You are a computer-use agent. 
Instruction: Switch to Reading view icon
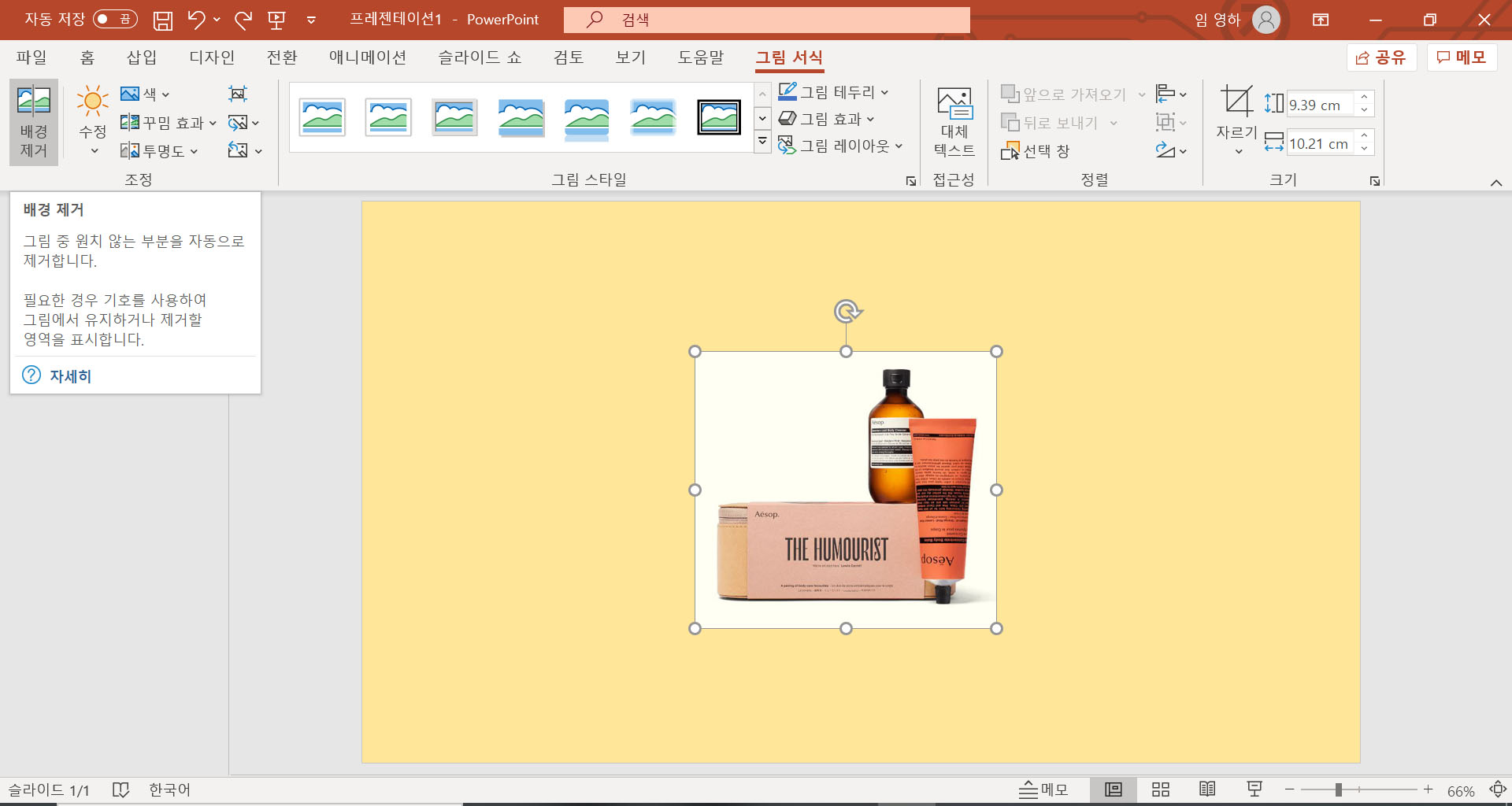pos(1207,789)
